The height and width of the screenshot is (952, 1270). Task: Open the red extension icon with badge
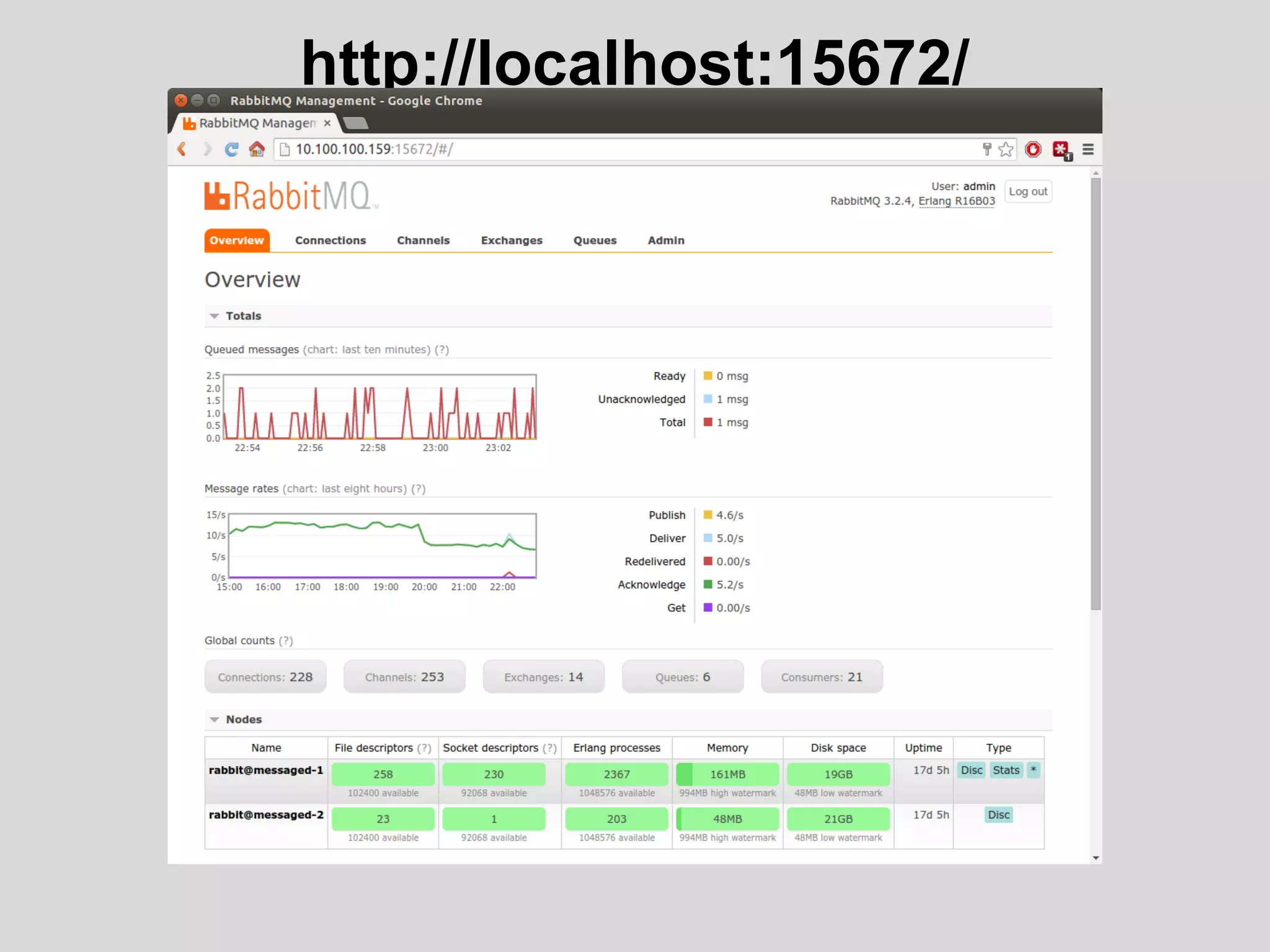pyautogui.click(x=1062, y=151)
